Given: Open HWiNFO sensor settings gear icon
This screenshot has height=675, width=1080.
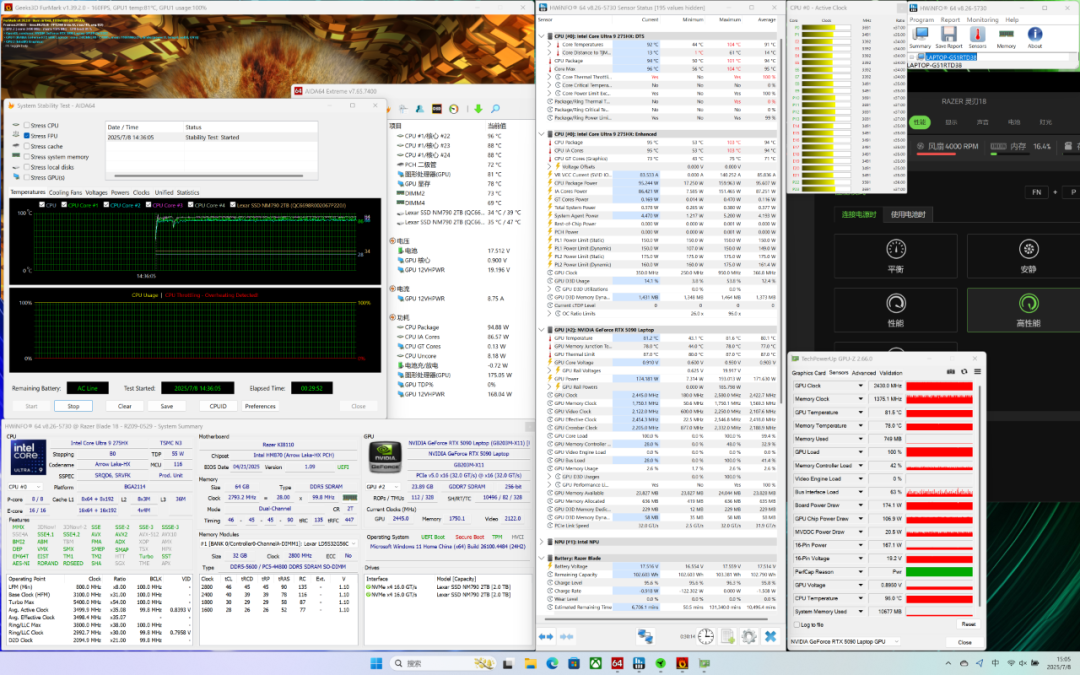Looking at the screenshot, I should point(749,636).
